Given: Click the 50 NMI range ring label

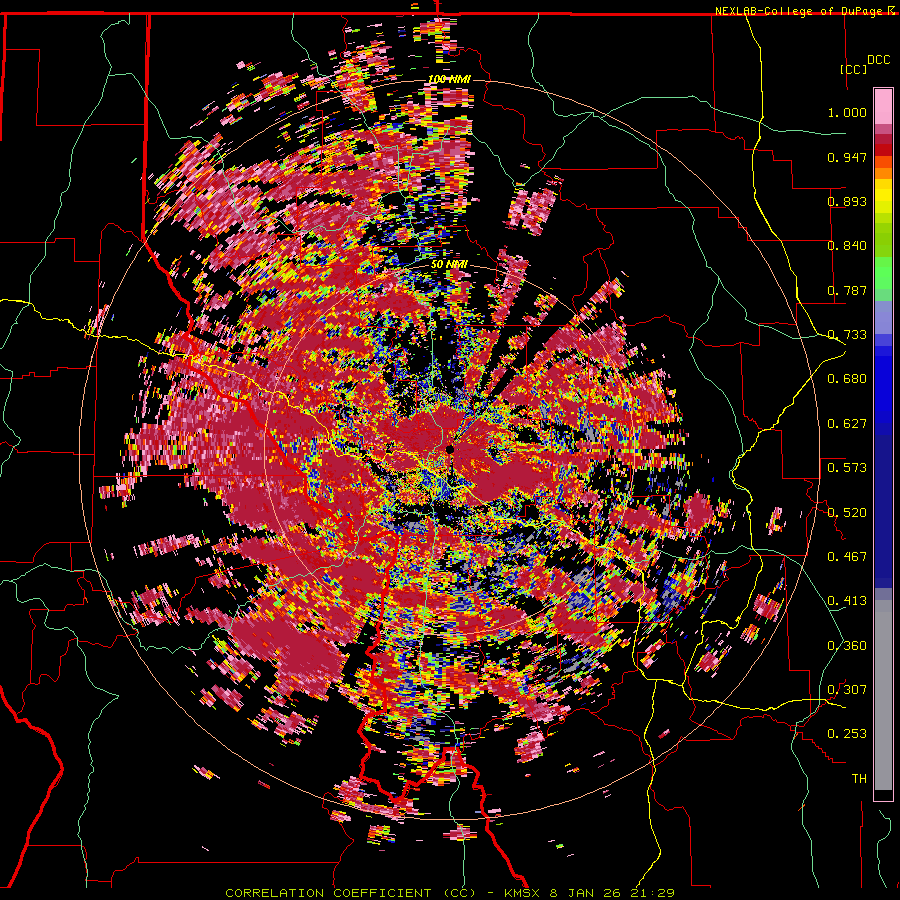Looking at the screenshot, I should pos(449,265).
